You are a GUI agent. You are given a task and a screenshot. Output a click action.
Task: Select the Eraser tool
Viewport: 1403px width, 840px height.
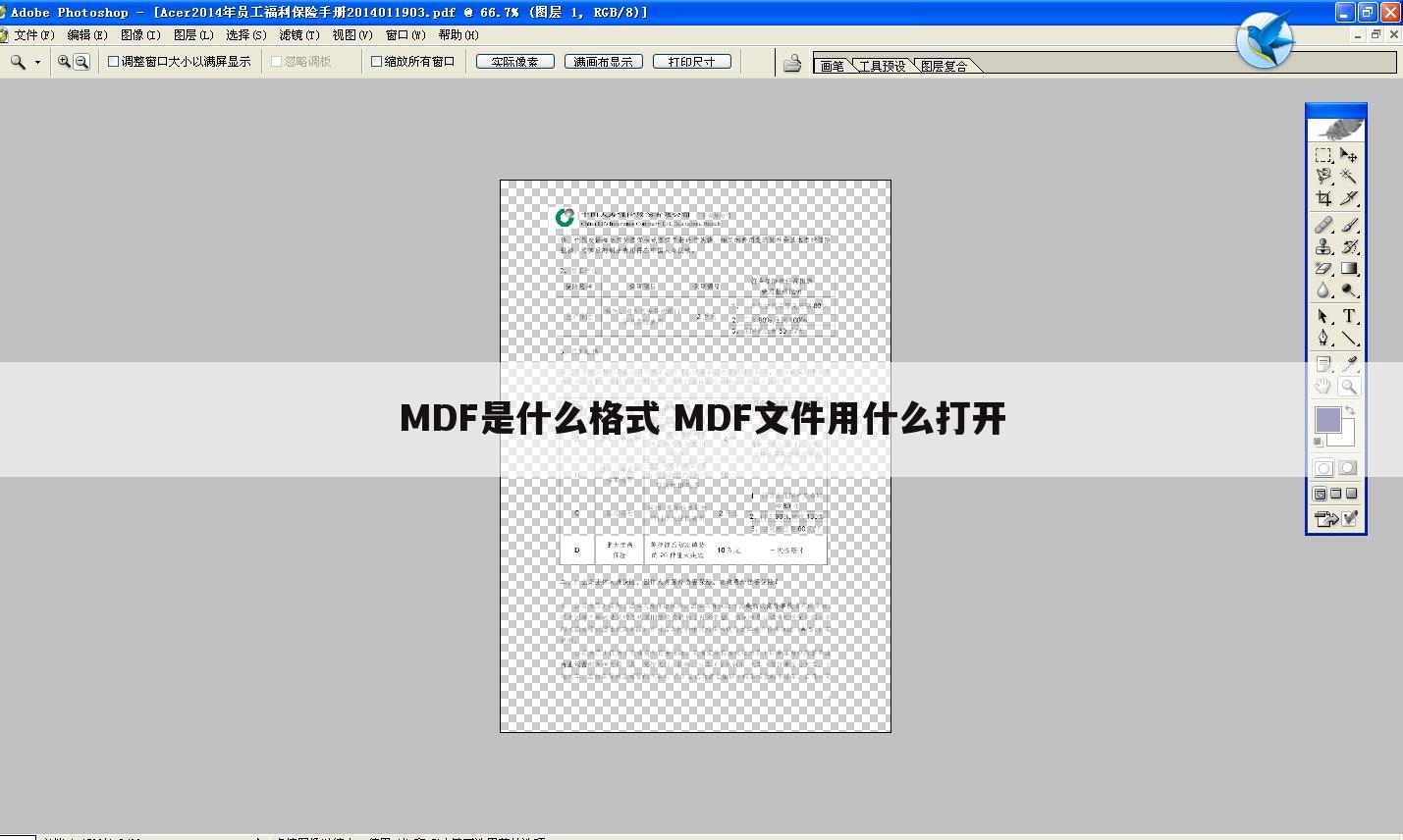[1323, 269]
